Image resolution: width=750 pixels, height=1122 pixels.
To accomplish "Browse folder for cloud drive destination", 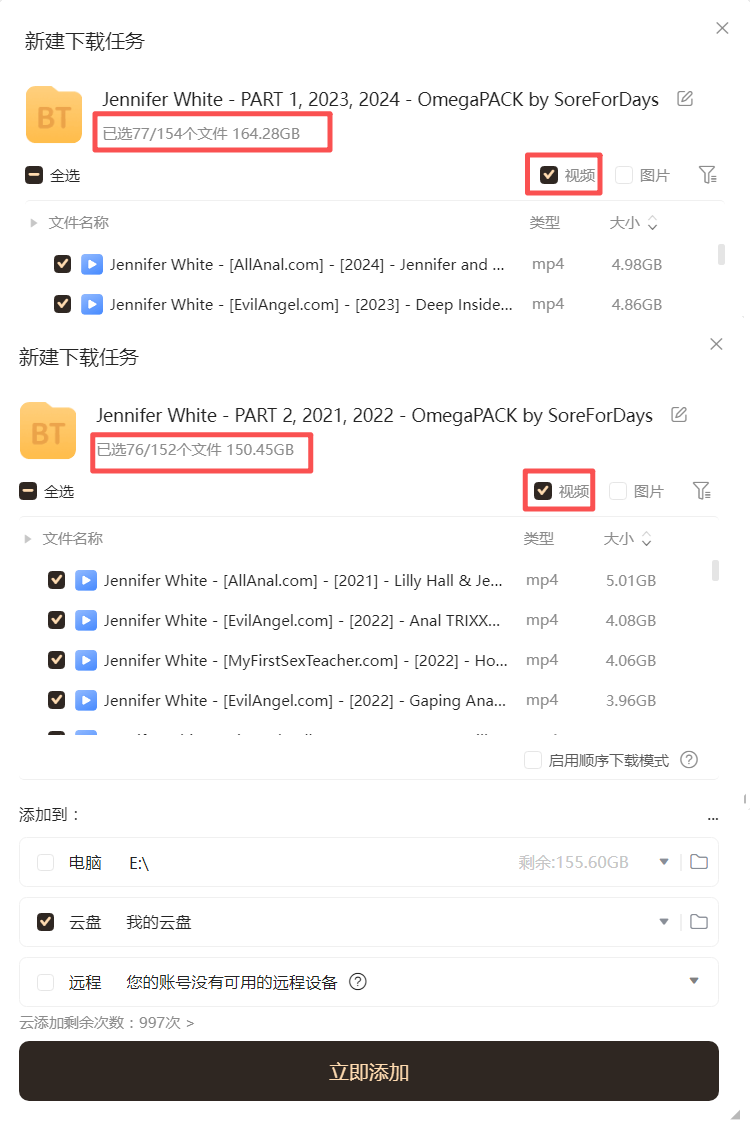I will [x=699, y=922].
